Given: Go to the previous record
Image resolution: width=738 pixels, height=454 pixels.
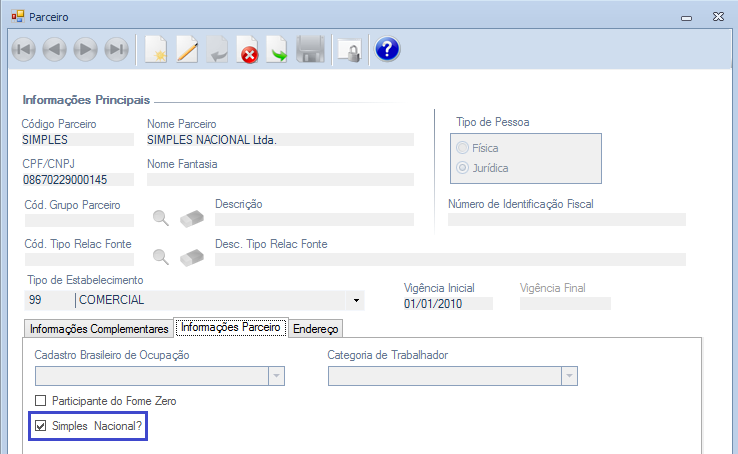Looking at the screenshot, I should pyautogui.click(x=55, y=49).
